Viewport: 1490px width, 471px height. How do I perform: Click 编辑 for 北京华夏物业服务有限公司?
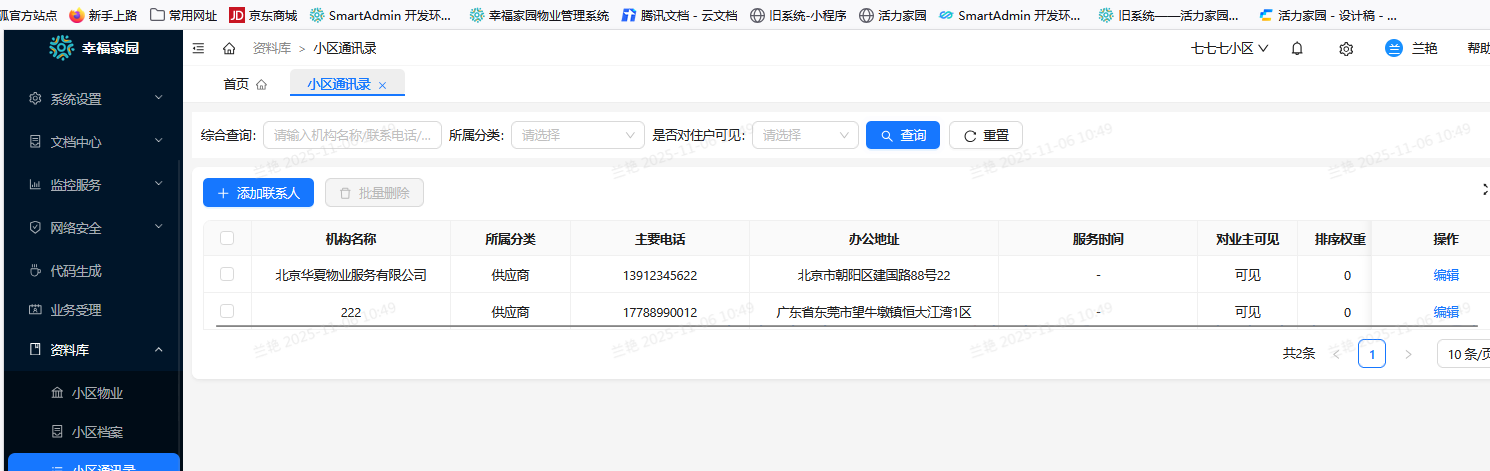tap(1445, 275)
